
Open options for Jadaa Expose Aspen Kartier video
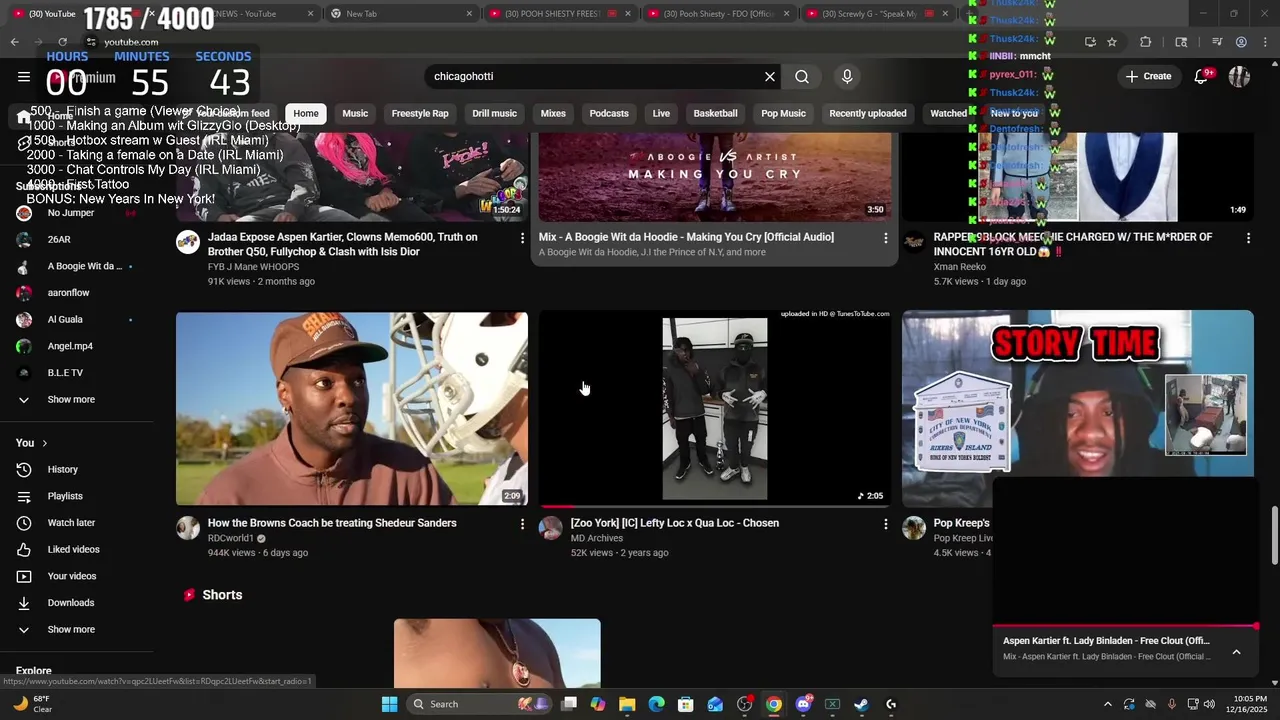click(522, 238)
